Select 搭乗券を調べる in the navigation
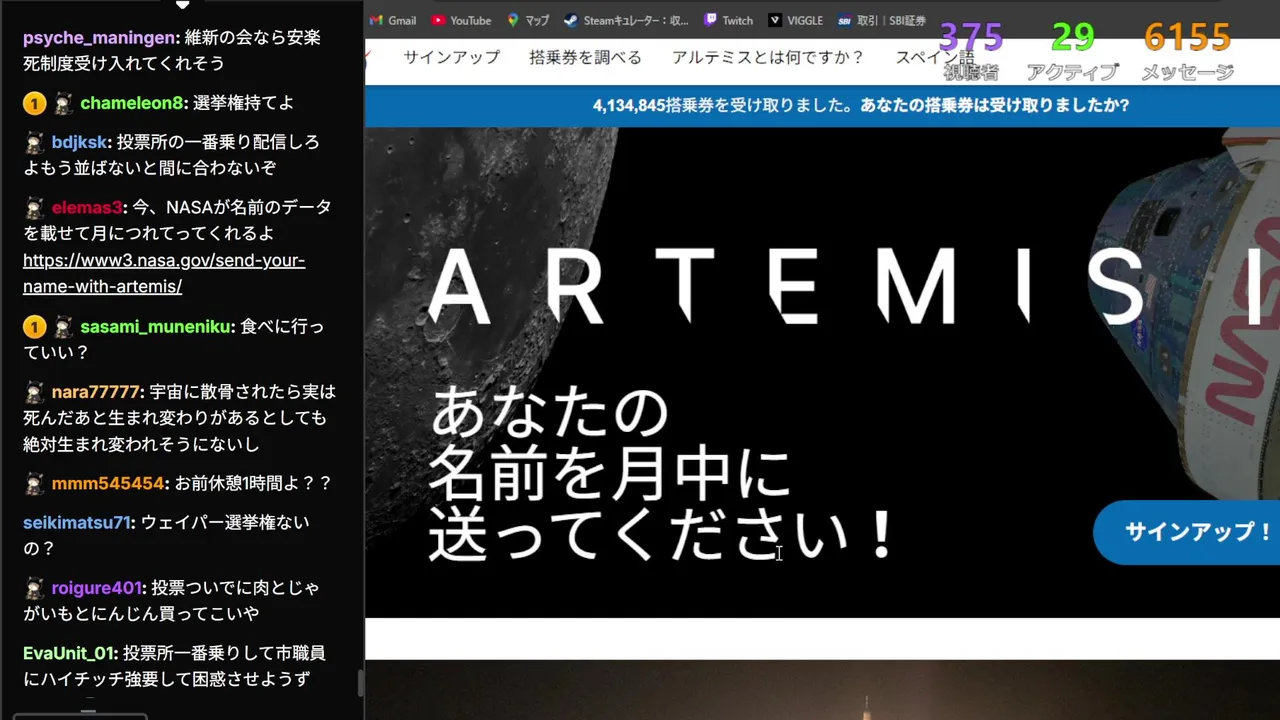This screenshot has height=720, width=1280. [x=585, y=57]
